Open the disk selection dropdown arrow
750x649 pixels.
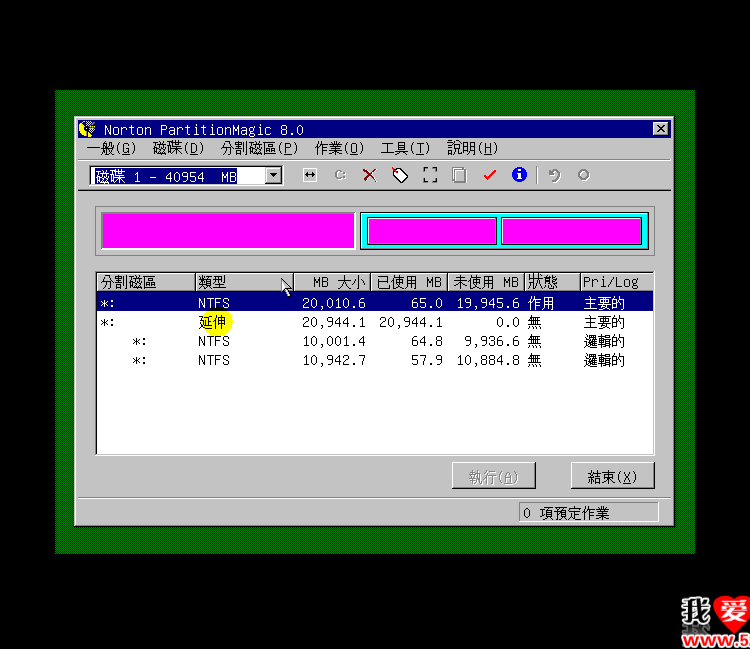(274, 176)
